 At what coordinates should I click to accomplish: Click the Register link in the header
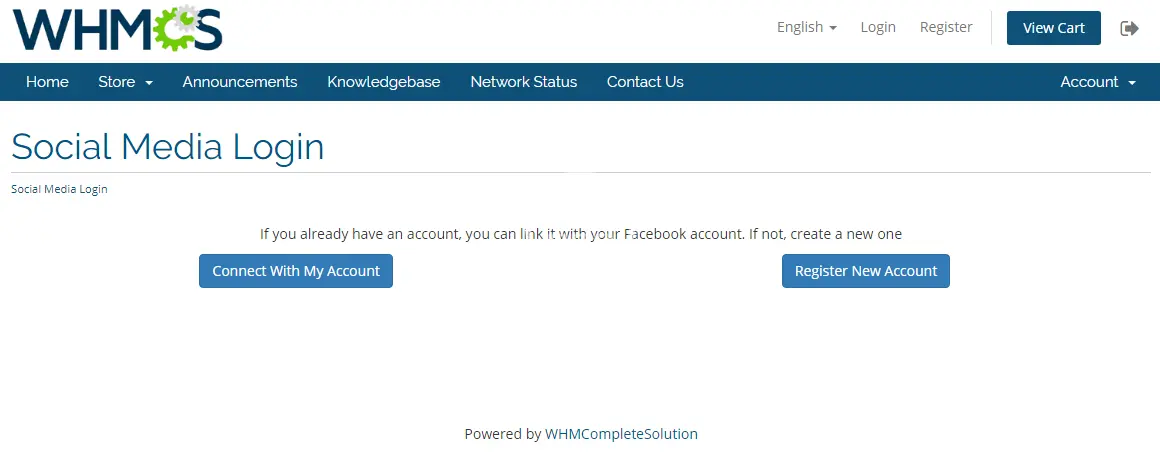946,27
